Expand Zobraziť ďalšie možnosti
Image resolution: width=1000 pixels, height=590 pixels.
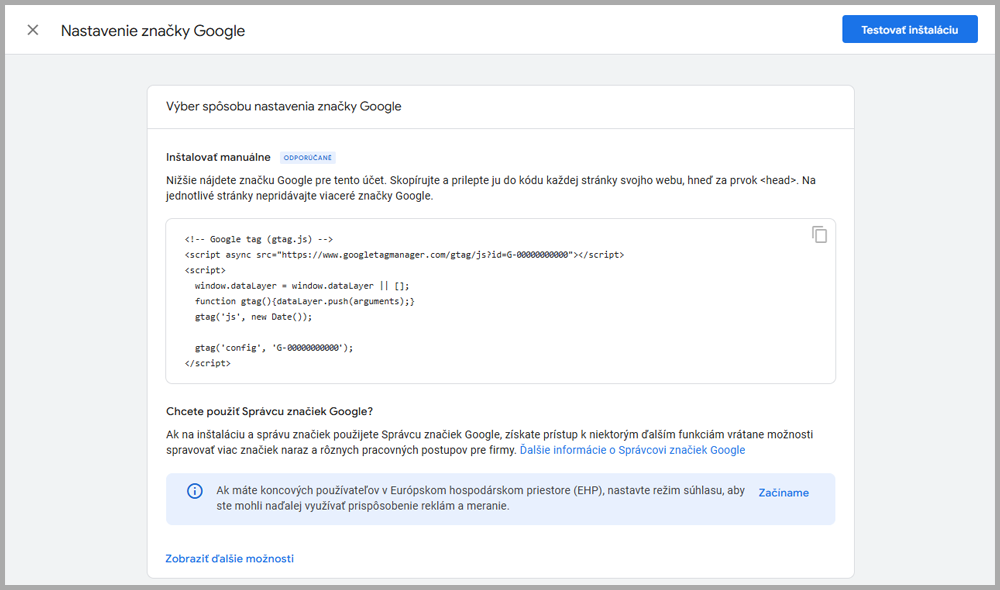229,558
